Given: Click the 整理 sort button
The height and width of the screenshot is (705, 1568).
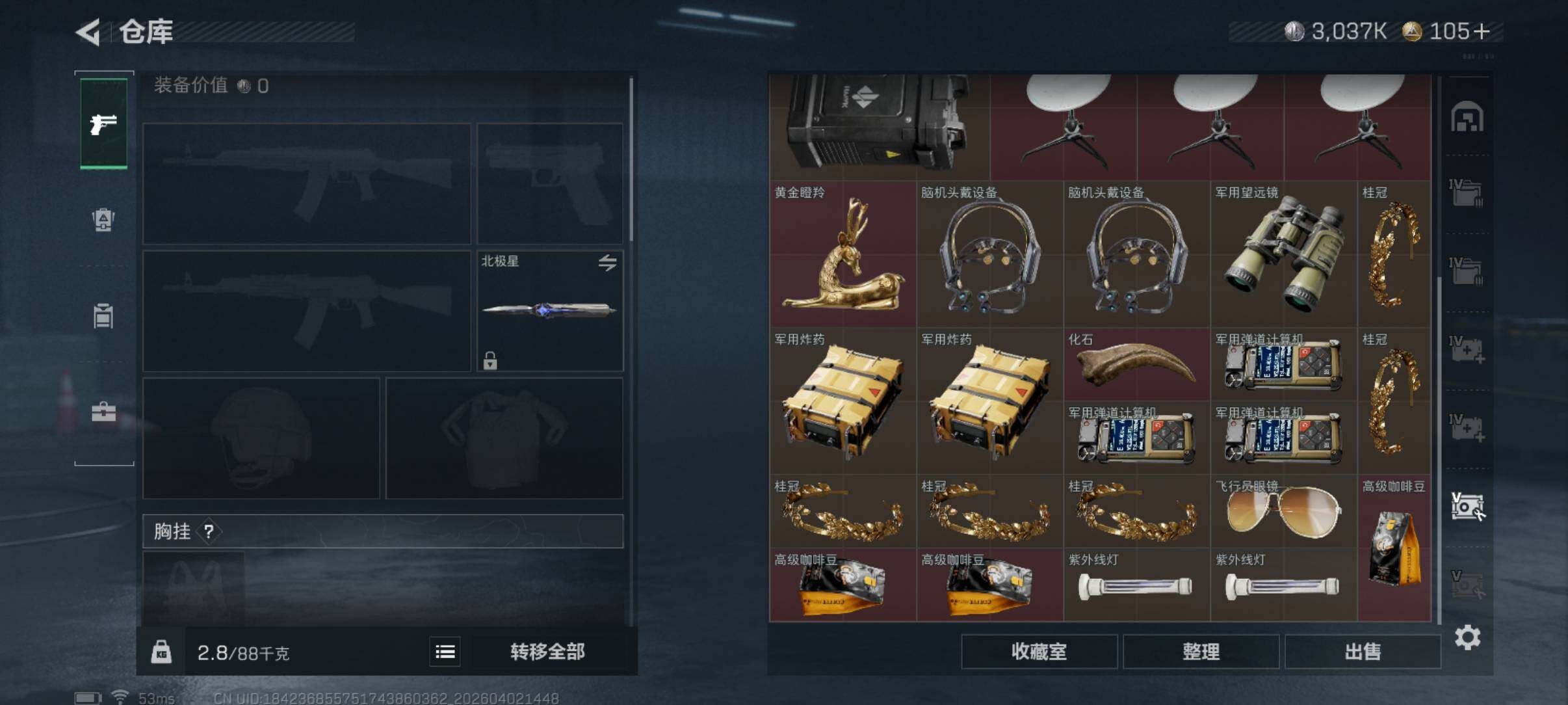Looking at the screenshot, I should coord(1201,652).
